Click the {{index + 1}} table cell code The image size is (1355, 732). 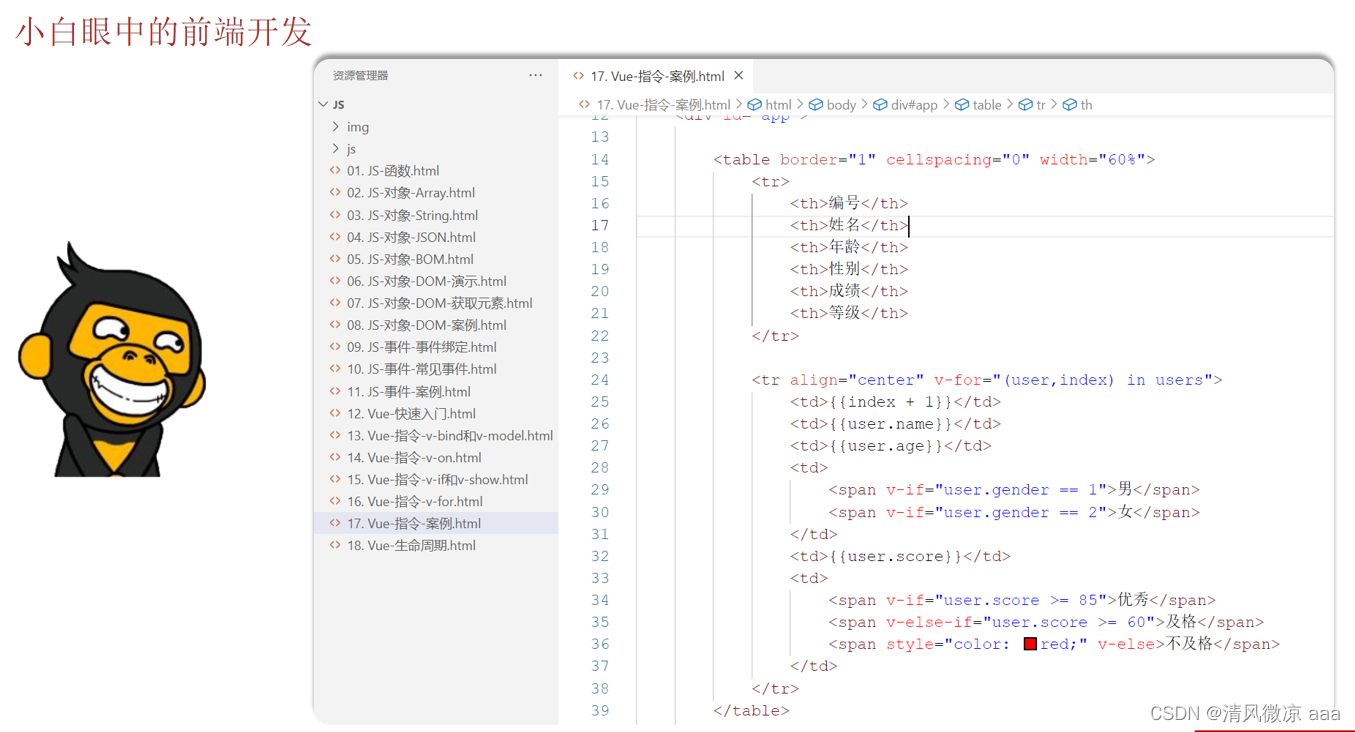895,402
